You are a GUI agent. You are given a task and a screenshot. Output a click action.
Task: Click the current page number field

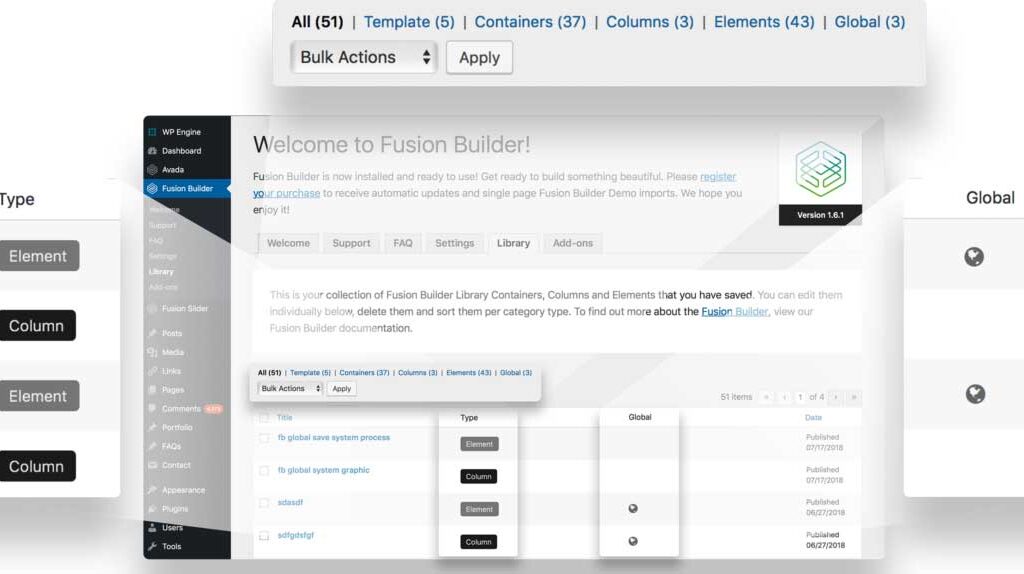pyautogui.click(x=800, y=397)
